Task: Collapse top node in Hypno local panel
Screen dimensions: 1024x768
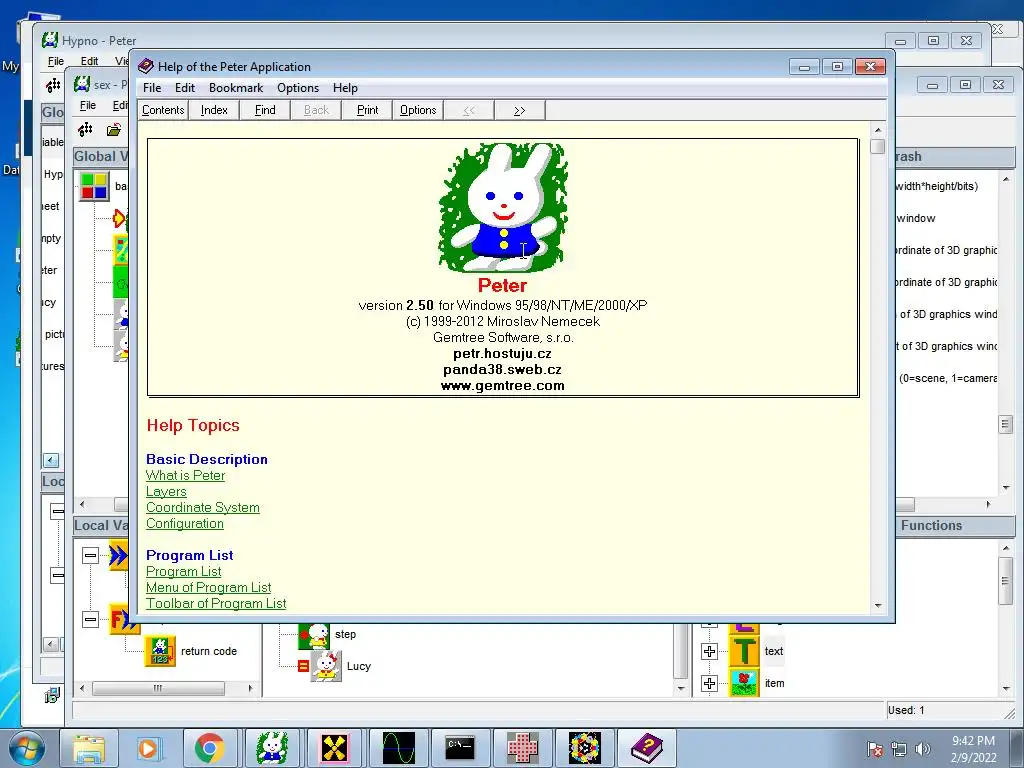Action: tap(57, 511)
